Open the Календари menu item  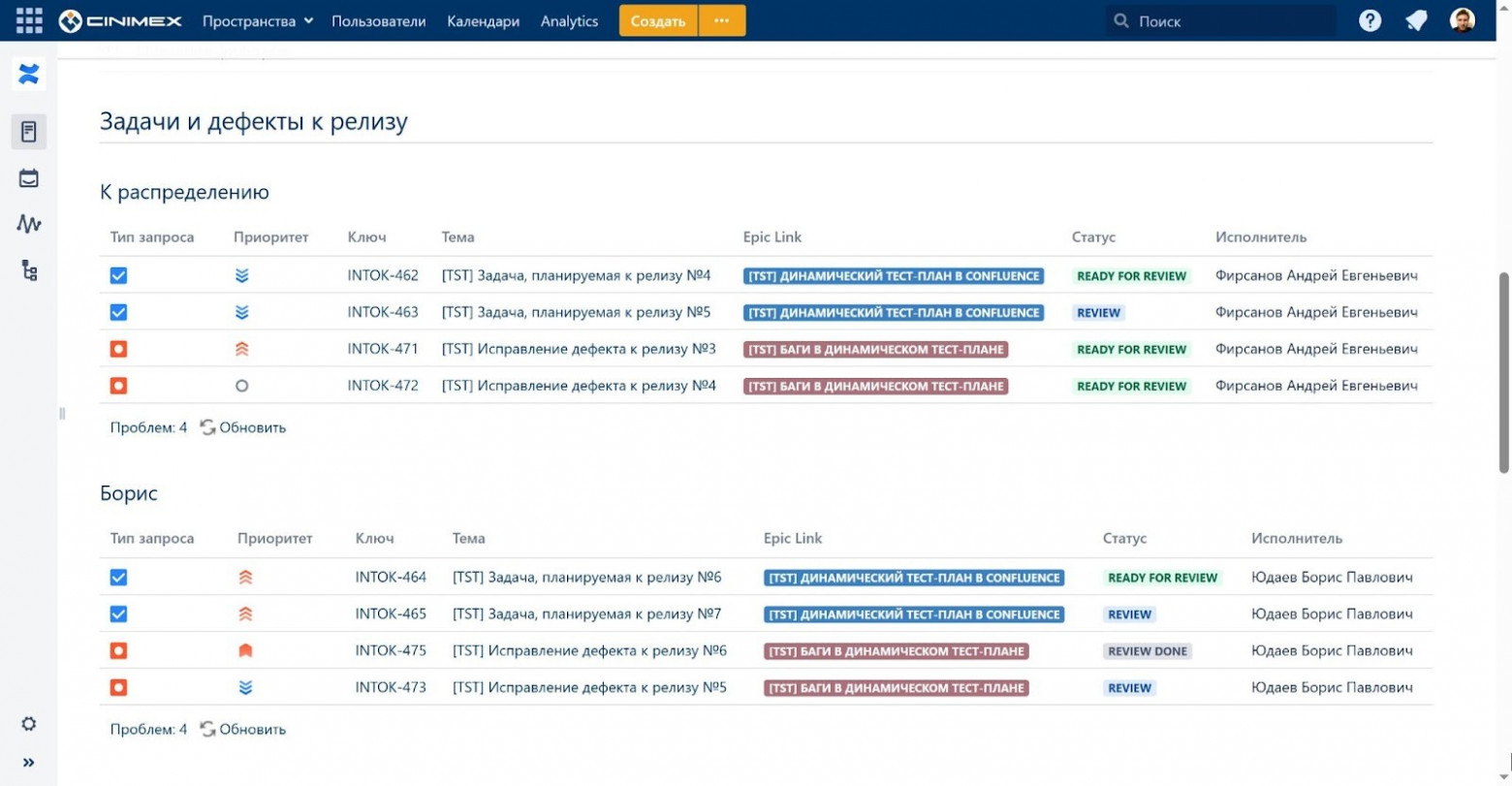[483, 21]
